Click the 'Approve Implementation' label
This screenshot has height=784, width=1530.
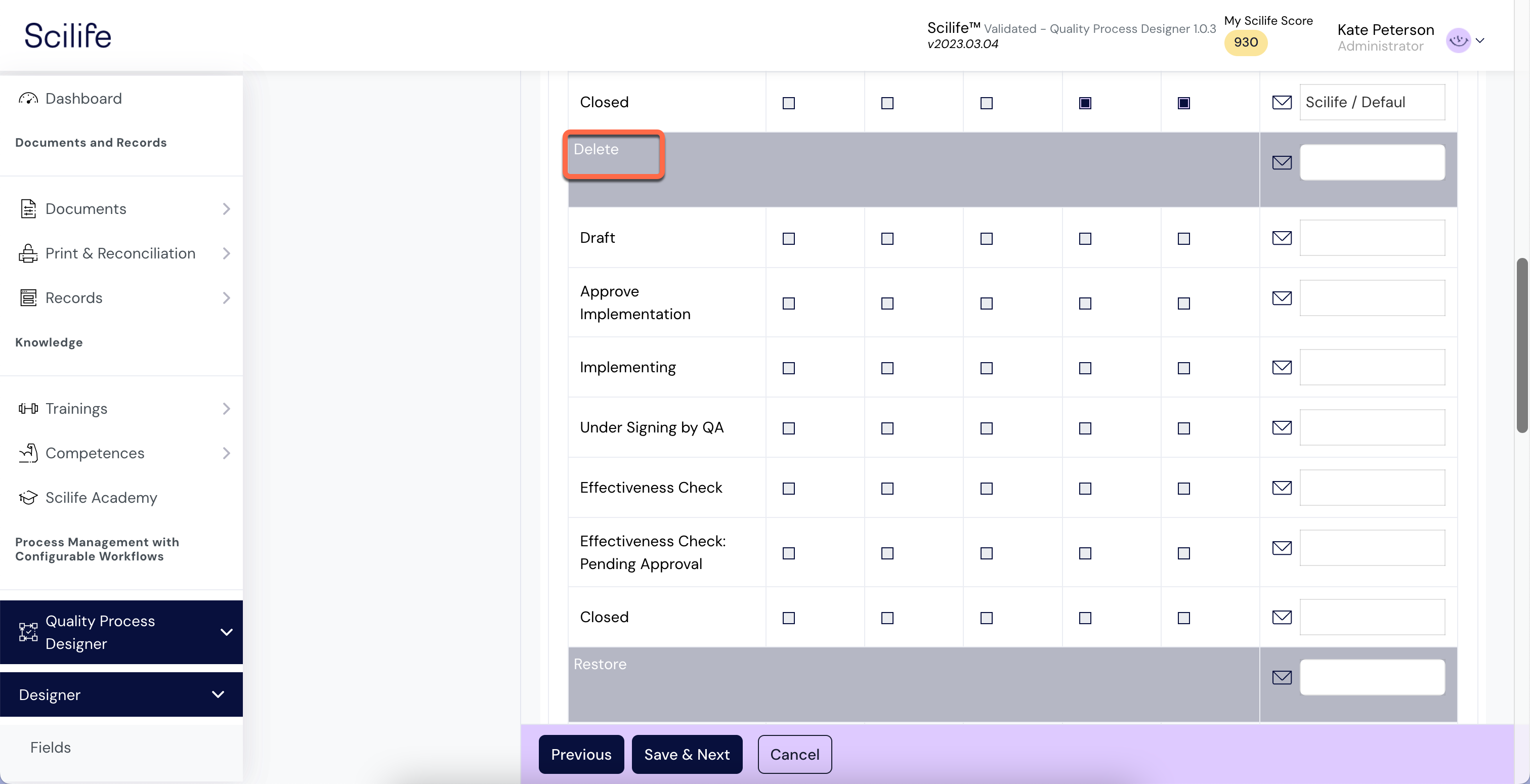pyautogui.click(x=635, y=303)
